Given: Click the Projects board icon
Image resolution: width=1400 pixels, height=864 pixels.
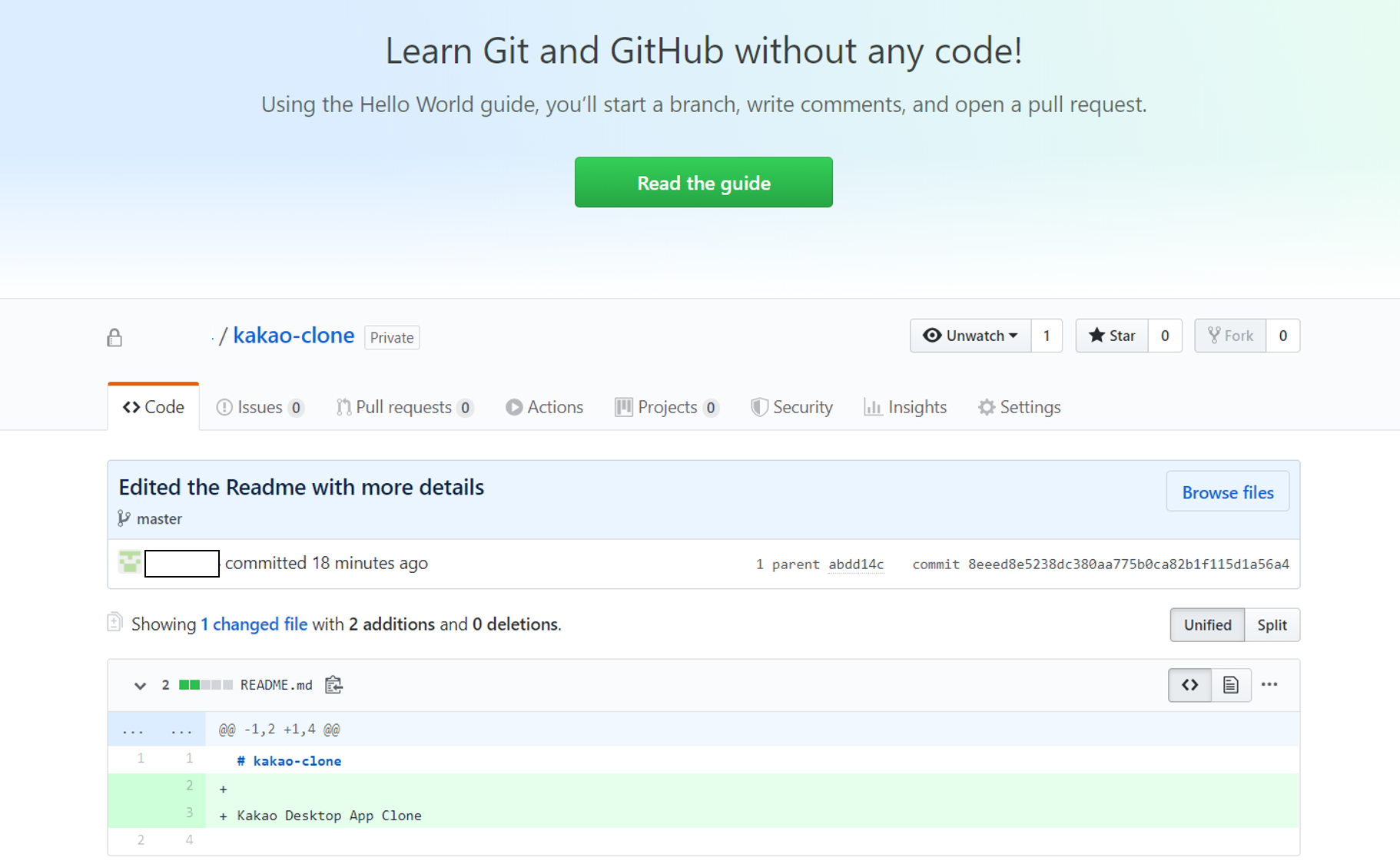Looking at the screenshot, I should [624, 407].
